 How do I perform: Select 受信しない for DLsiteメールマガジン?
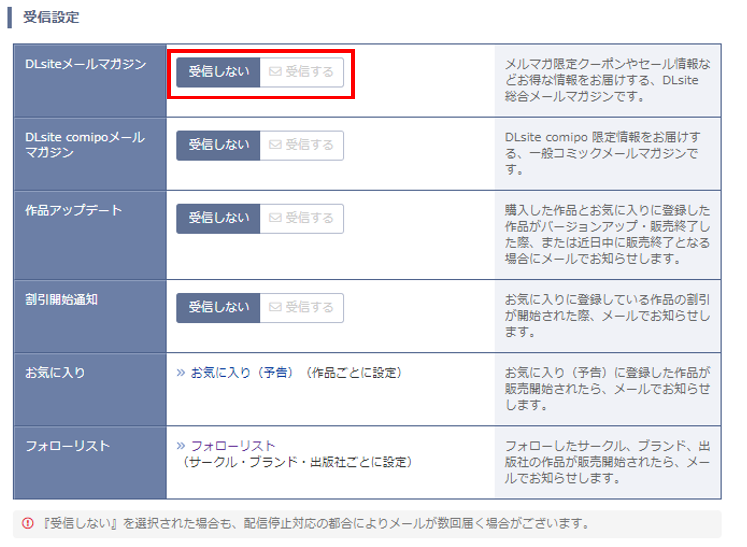218,72
